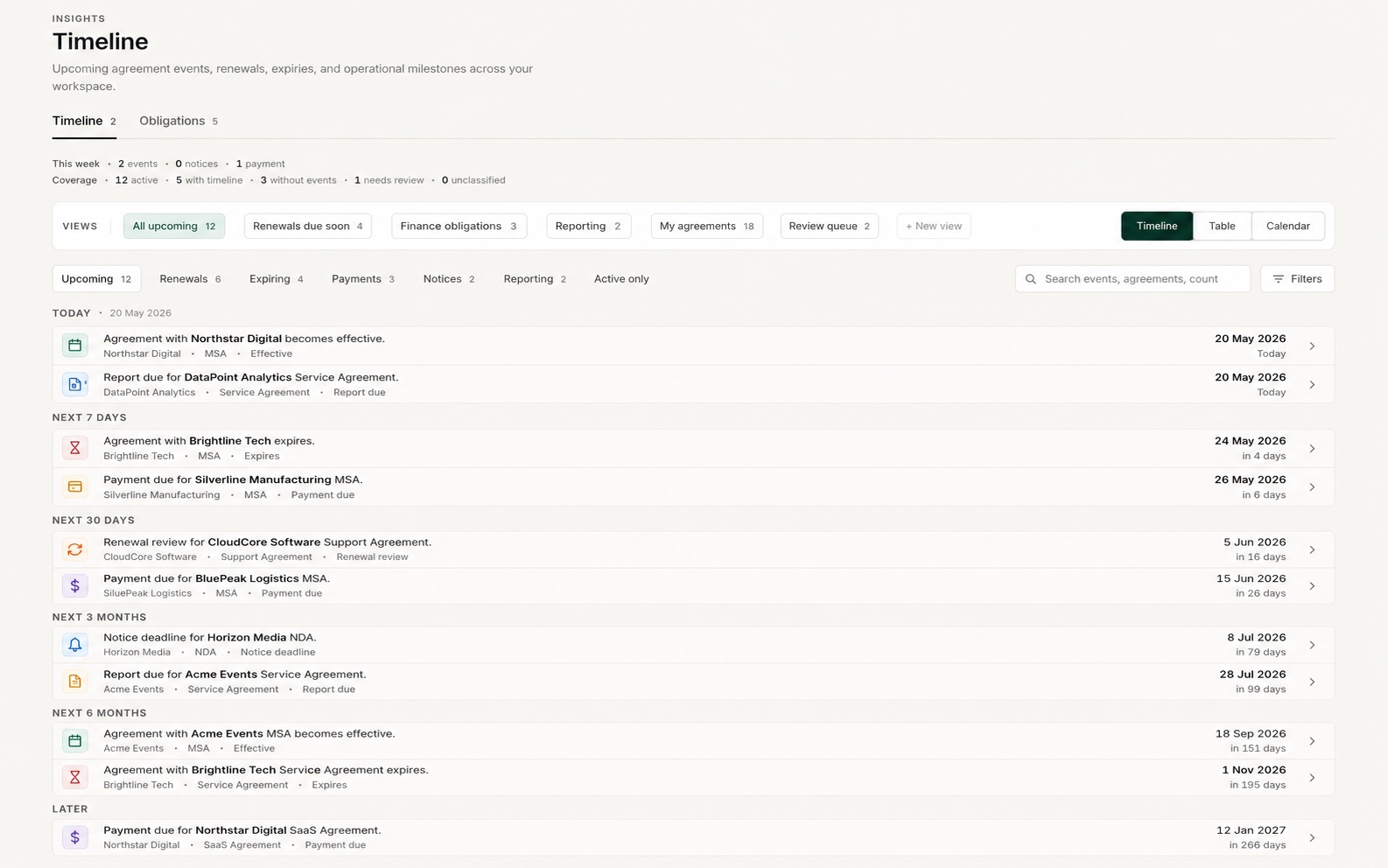Select the Timeline page tab
This screenshot has width=1388, height=868.
[x=84, y=121]
